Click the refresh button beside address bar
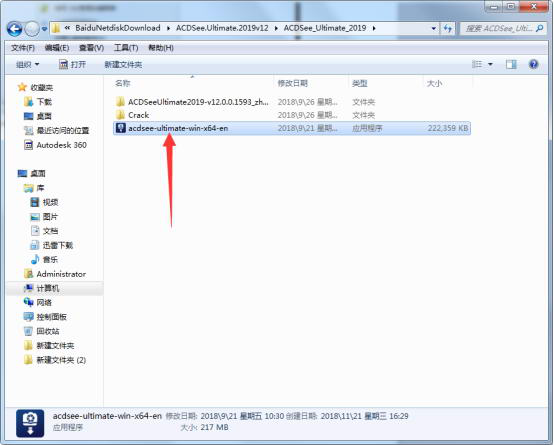The width and height of the screenshot is (554, 445). (x=448, y=28)
